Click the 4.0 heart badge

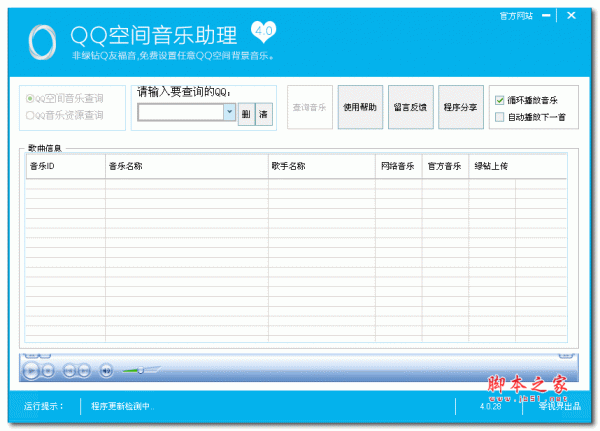pyautogui.click(x=263, y=31)
